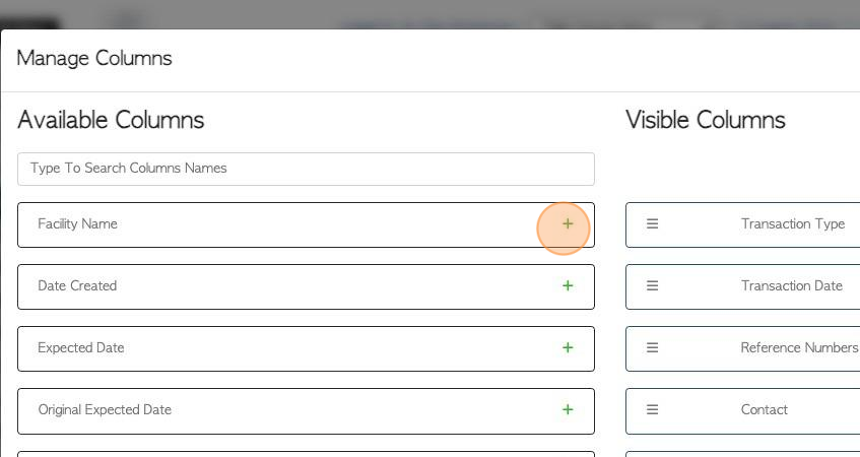Click the Contact visible column label
This screenshot has height=457, width=860.
764,410
